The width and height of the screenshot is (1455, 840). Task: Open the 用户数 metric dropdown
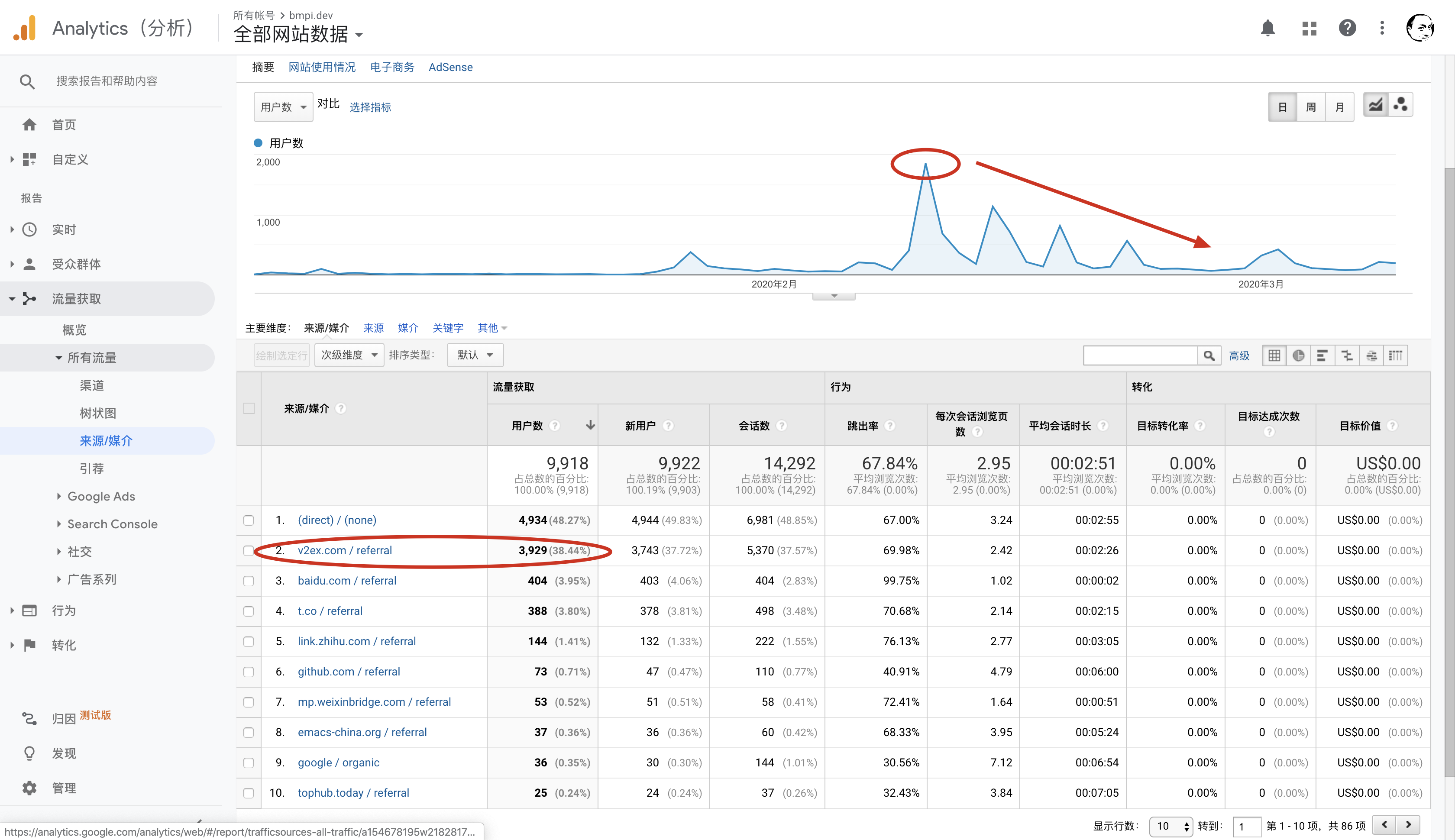[283, 107]
